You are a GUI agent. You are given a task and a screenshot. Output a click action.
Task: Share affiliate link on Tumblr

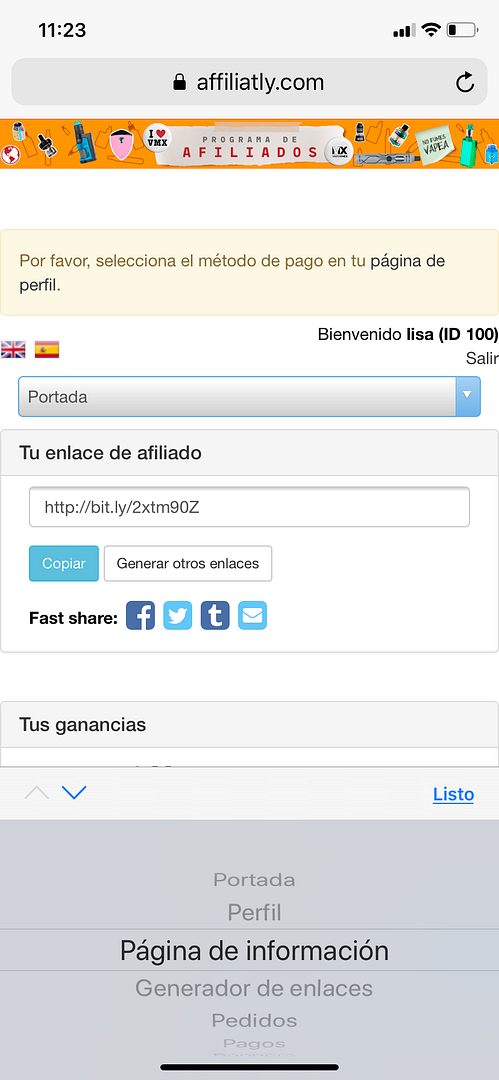pyautogui.click(x=215, y=615)
